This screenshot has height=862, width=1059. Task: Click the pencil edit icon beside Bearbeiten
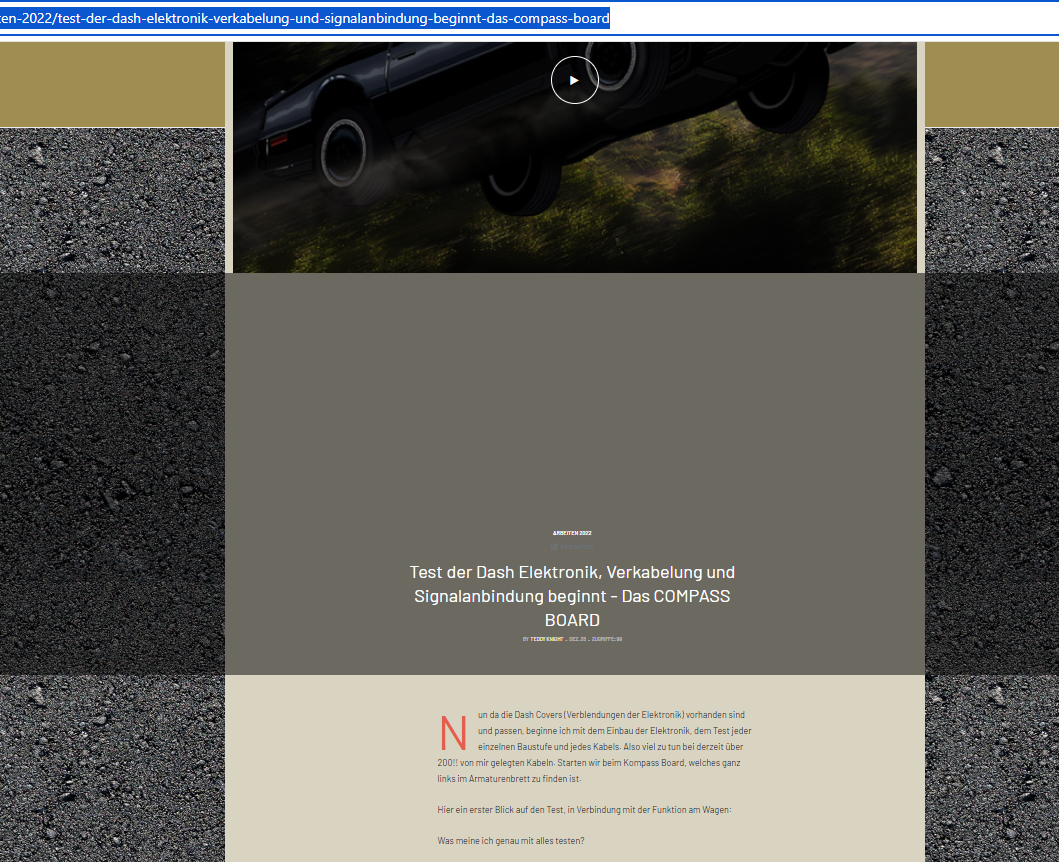coord(554,547)
